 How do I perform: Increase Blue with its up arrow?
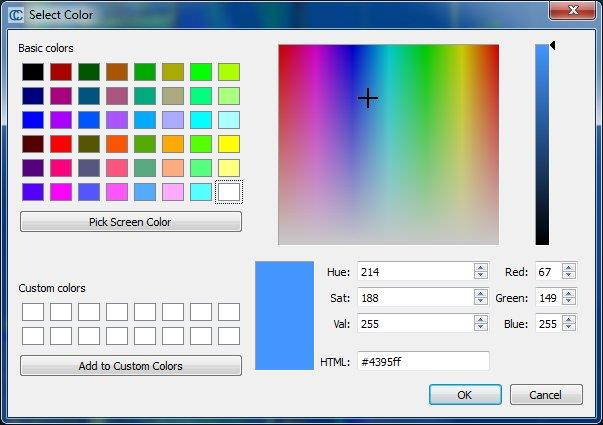click(x=569, y=319)
